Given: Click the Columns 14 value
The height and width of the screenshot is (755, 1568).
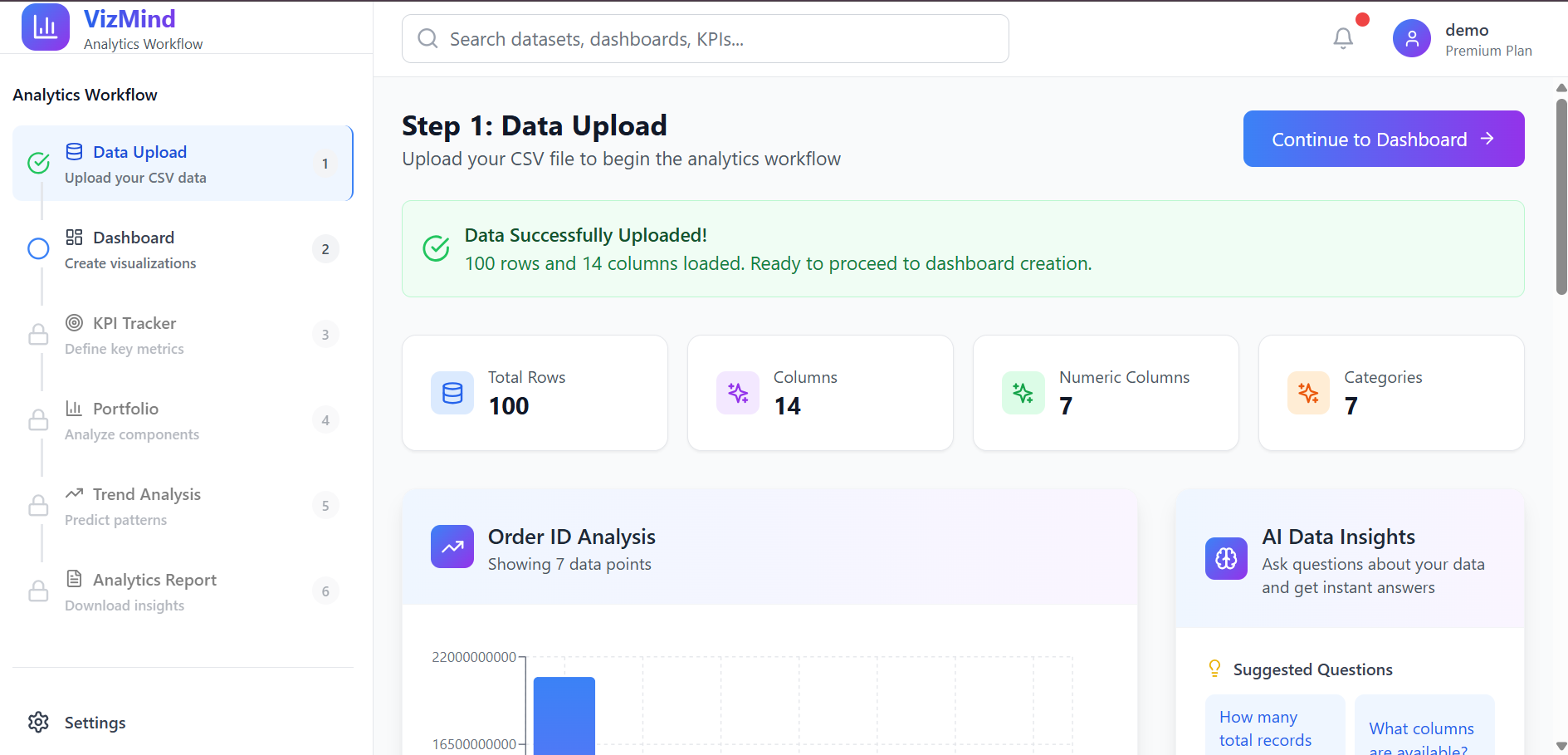Looking at the screenshot, I should pyautogui.click(x=788, y=406).
